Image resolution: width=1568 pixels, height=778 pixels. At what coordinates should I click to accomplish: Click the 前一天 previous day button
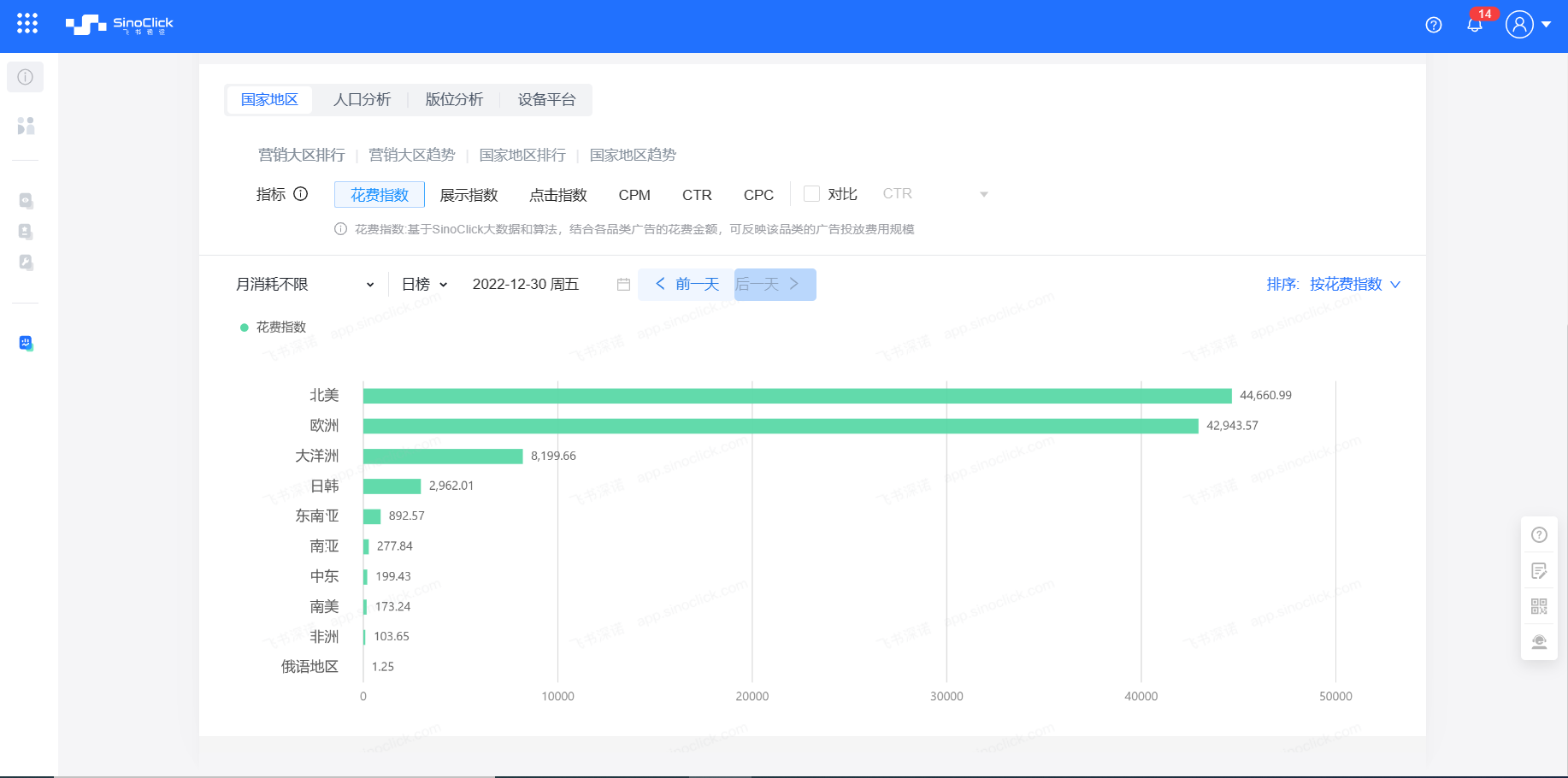[687, 285]
